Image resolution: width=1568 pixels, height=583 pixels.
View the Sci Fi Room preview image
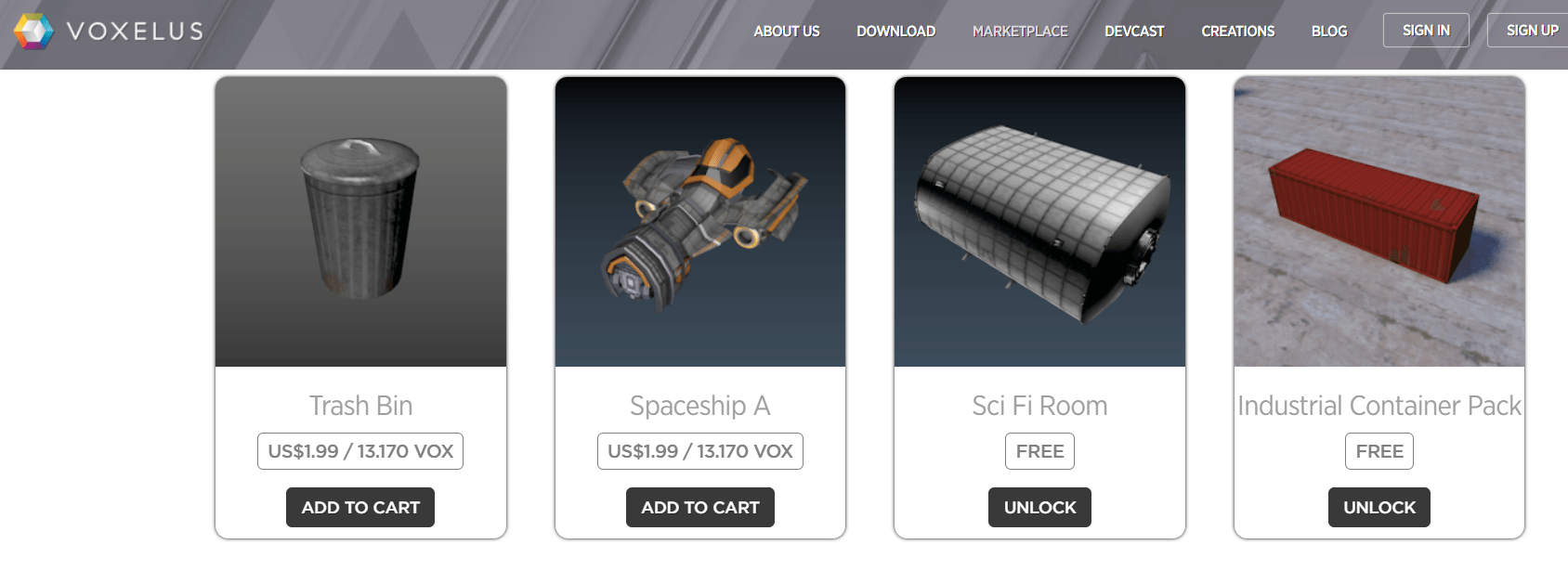pyautogui.click(x=1039, y=222)
